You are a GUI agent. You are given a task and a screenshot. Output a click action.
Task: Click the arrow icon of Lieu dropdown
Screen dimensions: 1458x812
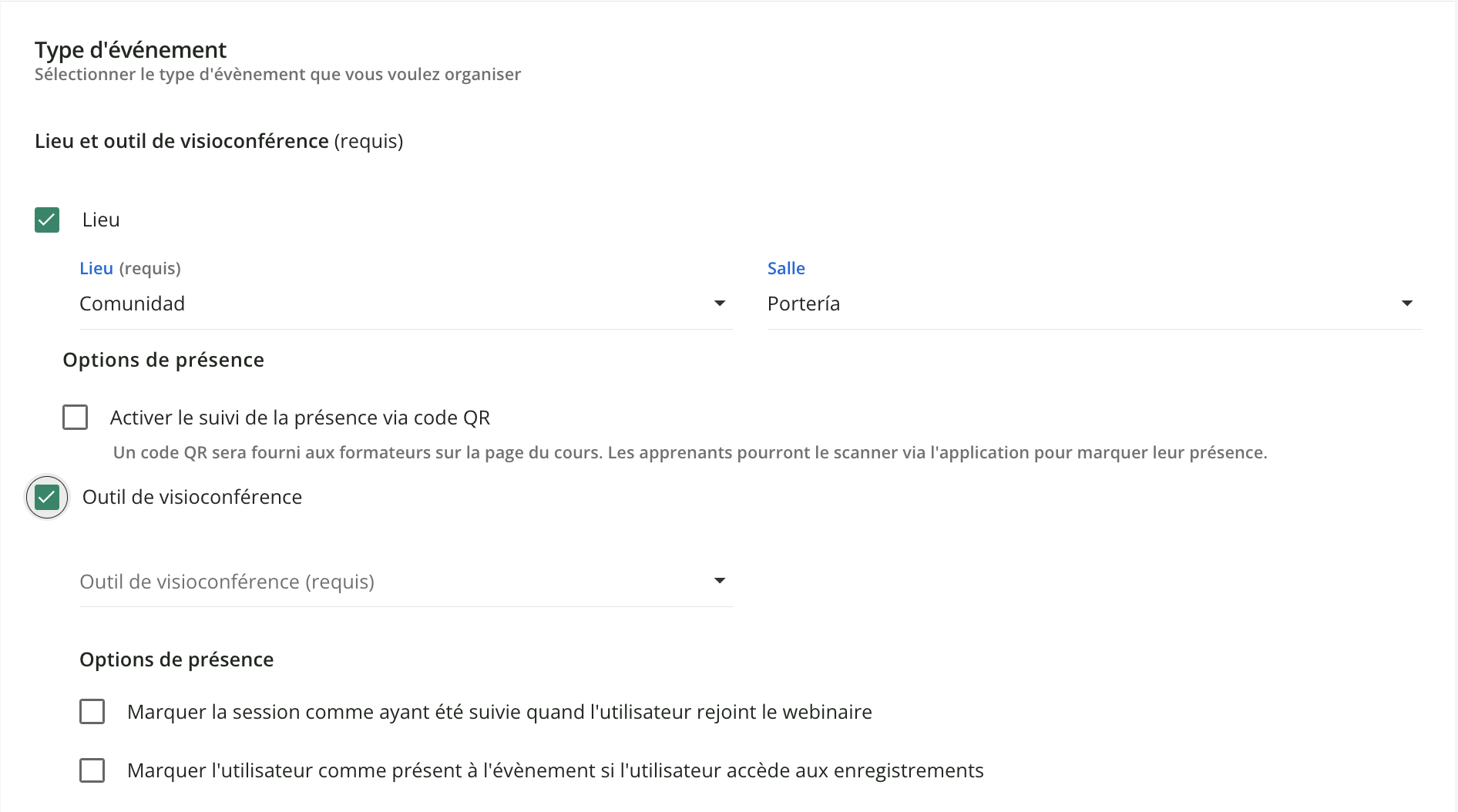[720, 304]
